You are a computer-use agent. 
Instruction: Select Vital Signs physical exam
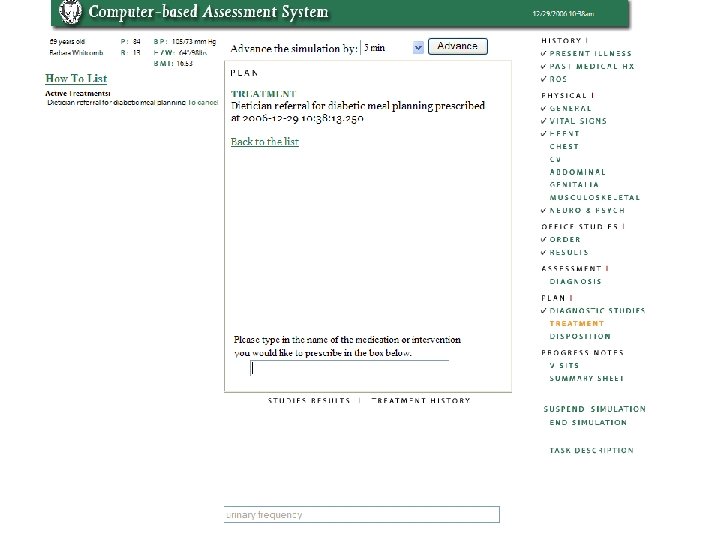pos(578,121)
